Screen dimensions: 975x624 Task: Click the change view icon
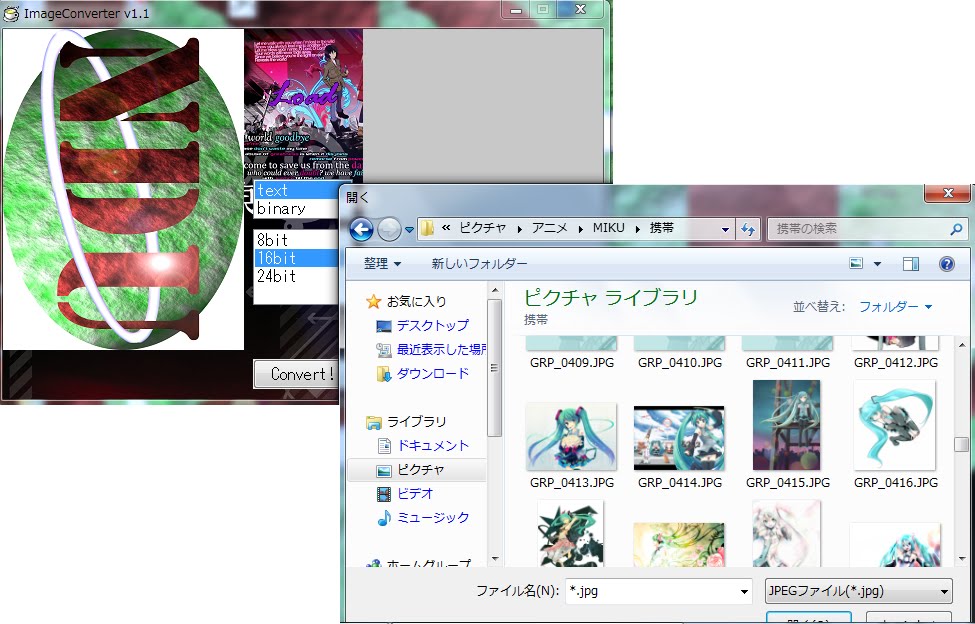856,264
